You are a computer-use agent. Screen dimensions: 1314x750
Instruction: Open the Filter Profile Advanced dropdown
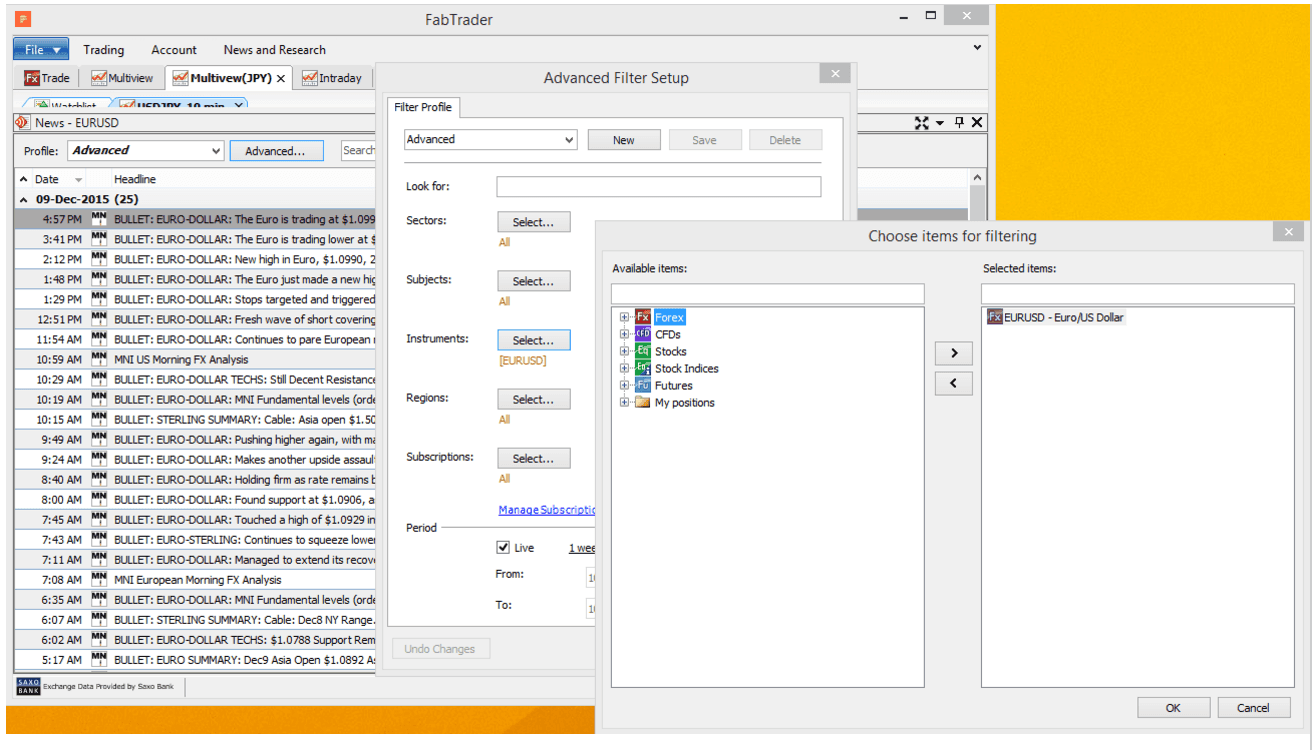click(x=569, y=140)
